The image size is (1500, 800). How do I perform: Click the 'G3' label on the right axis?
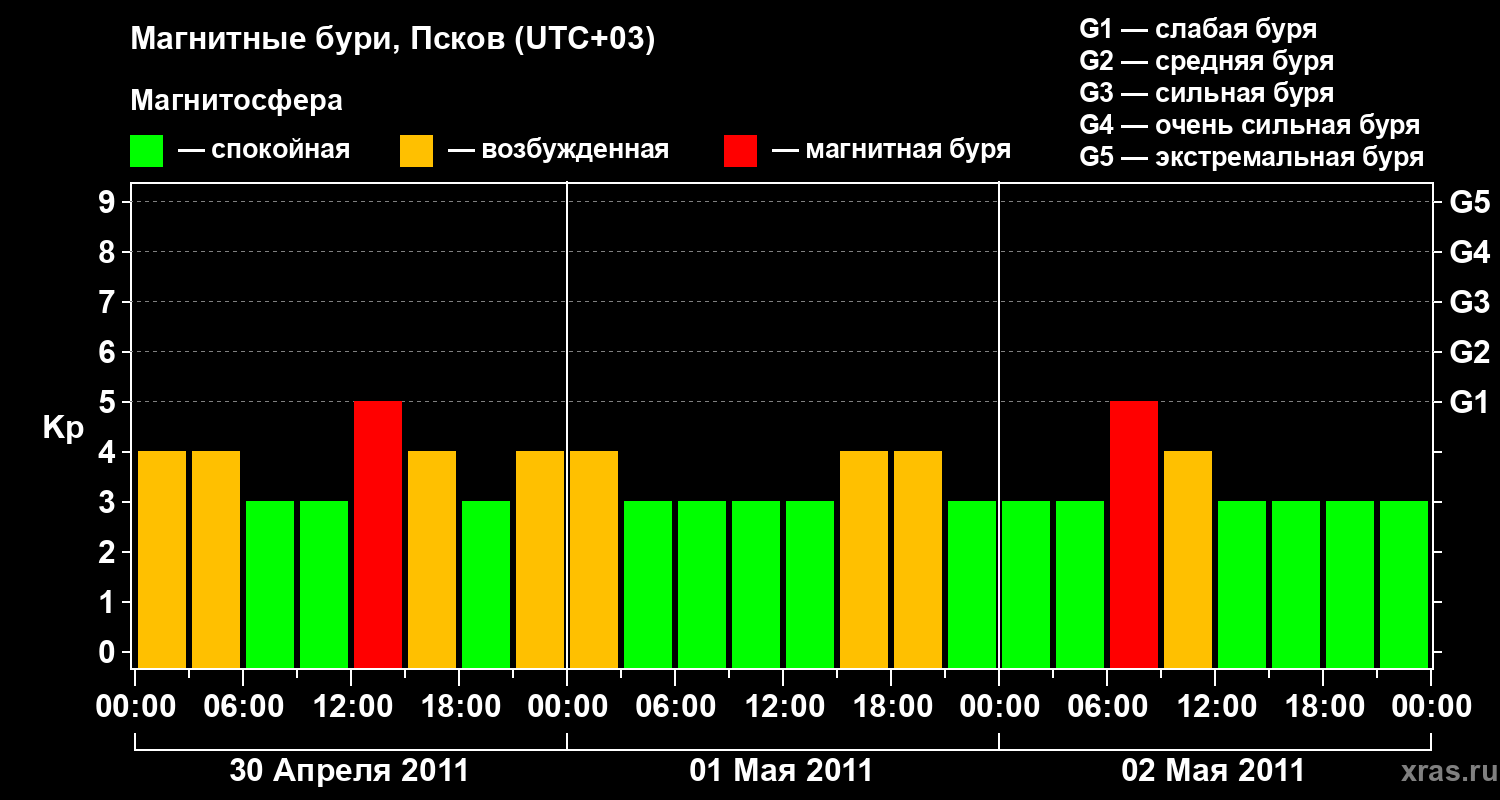(x=1469, y=302)
